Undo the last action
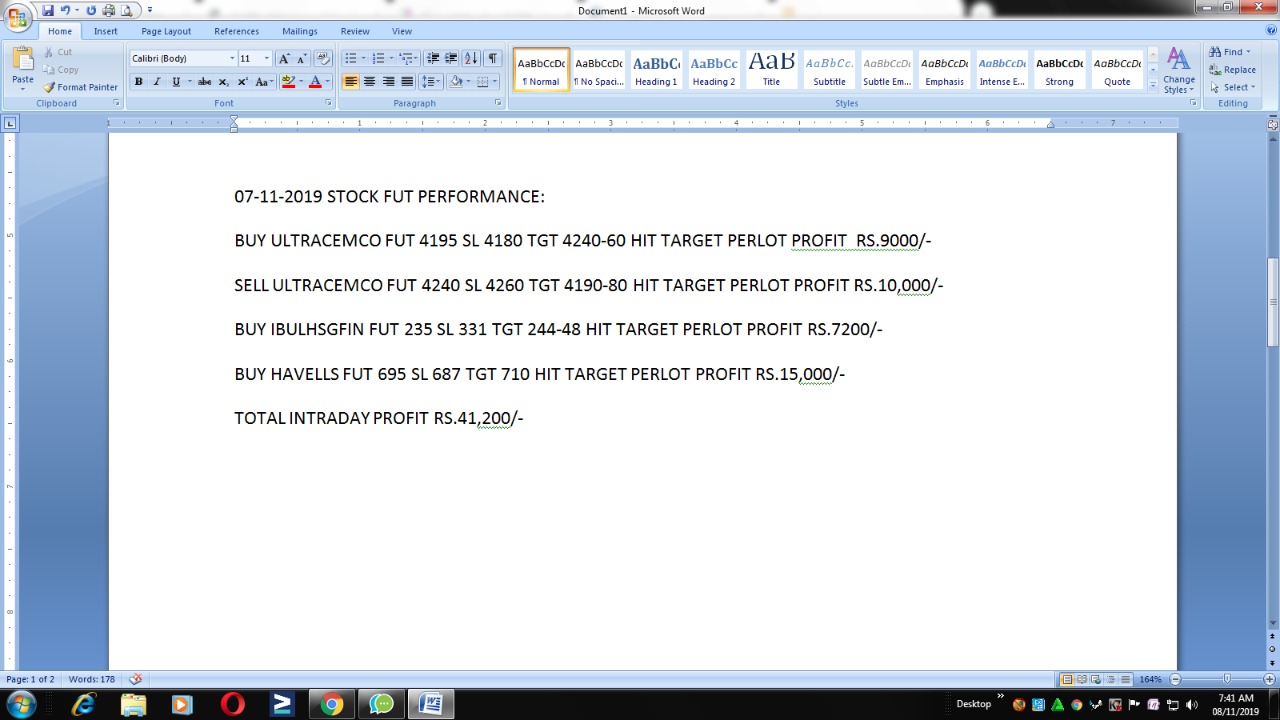Screen dimensions: 1280x720 coord(65,10)
